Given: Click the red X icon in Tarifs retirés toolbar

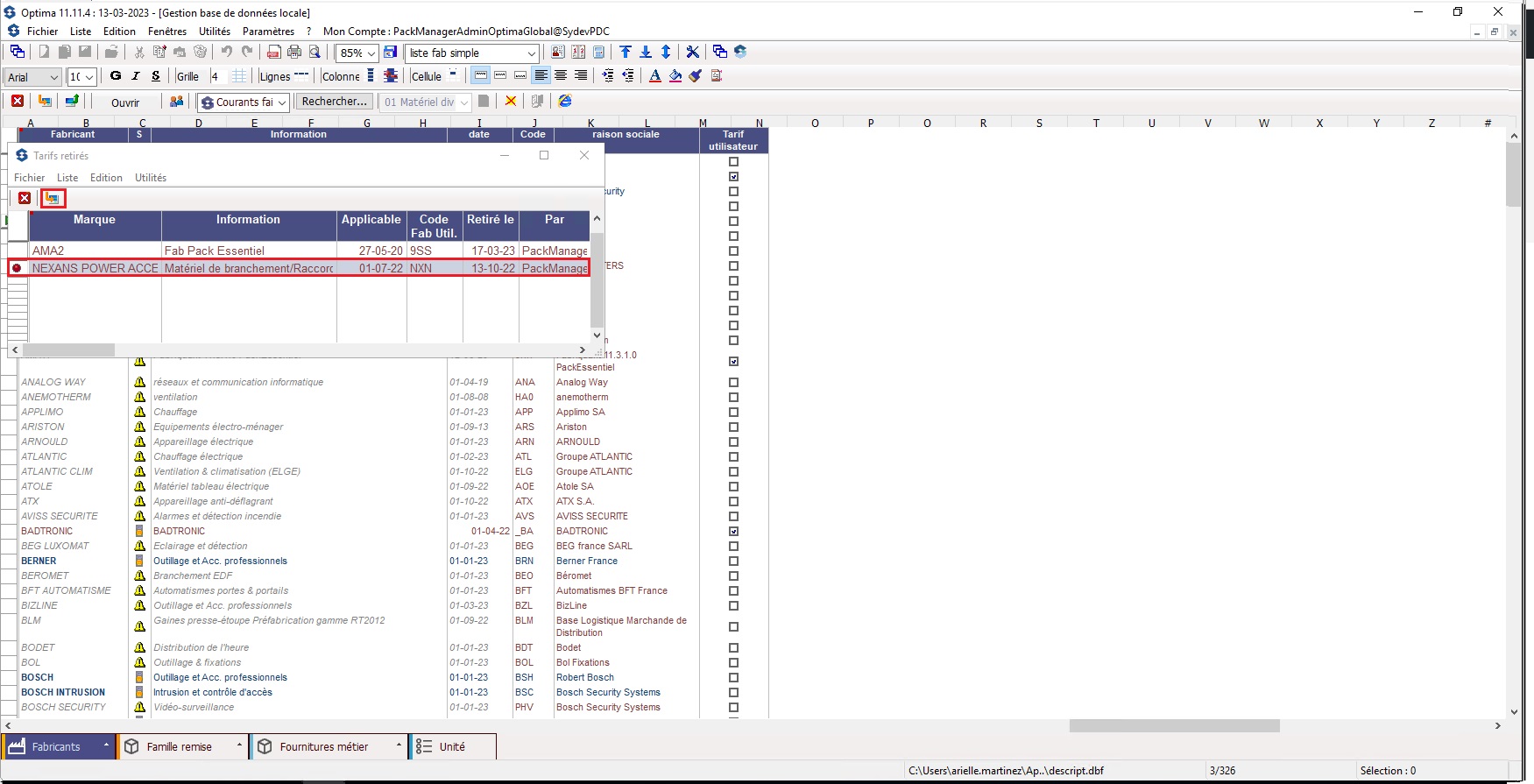Looking at the screenshot, I should [x=25, y=198].
